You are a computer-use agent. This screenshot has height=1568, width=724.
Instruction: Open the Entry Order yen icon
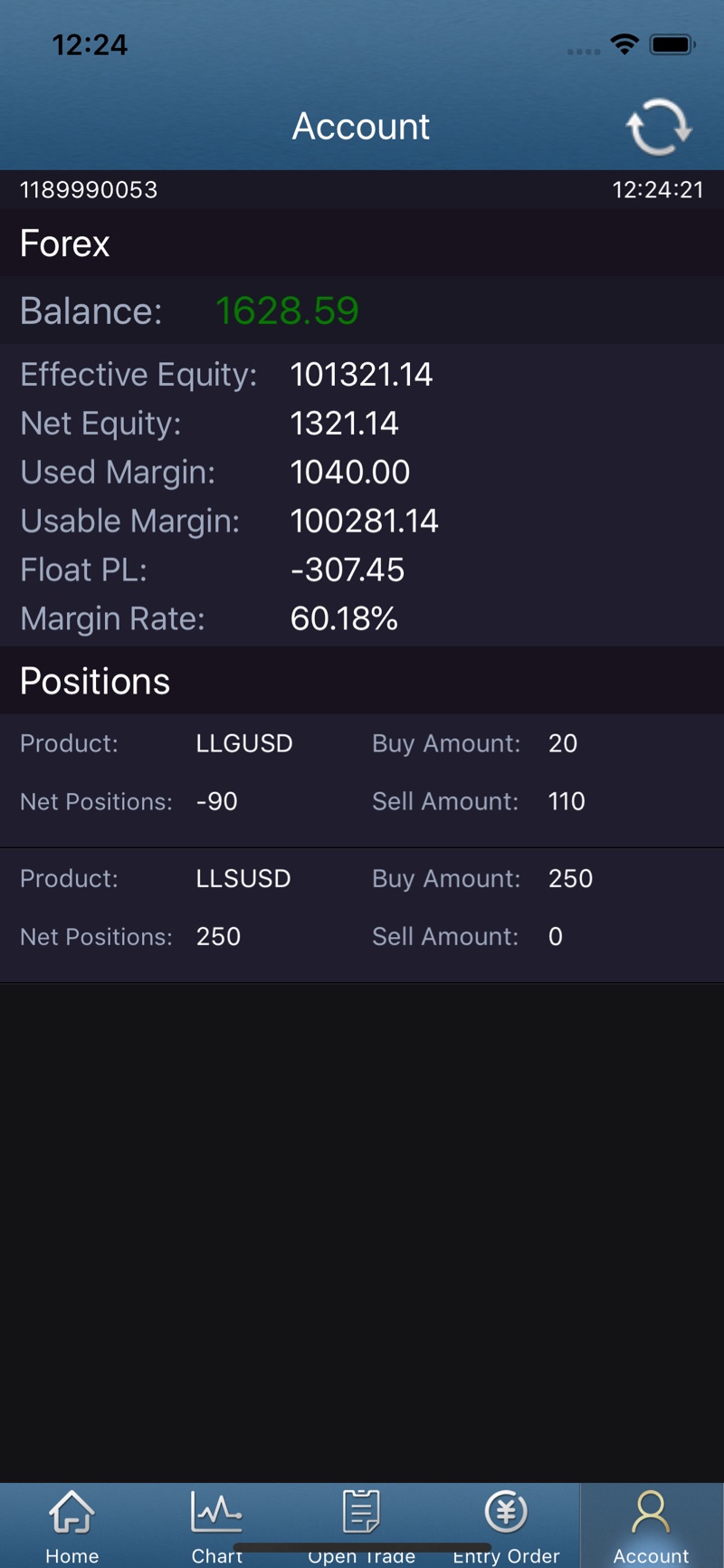pyautogui.click(x=506, y=1512)
